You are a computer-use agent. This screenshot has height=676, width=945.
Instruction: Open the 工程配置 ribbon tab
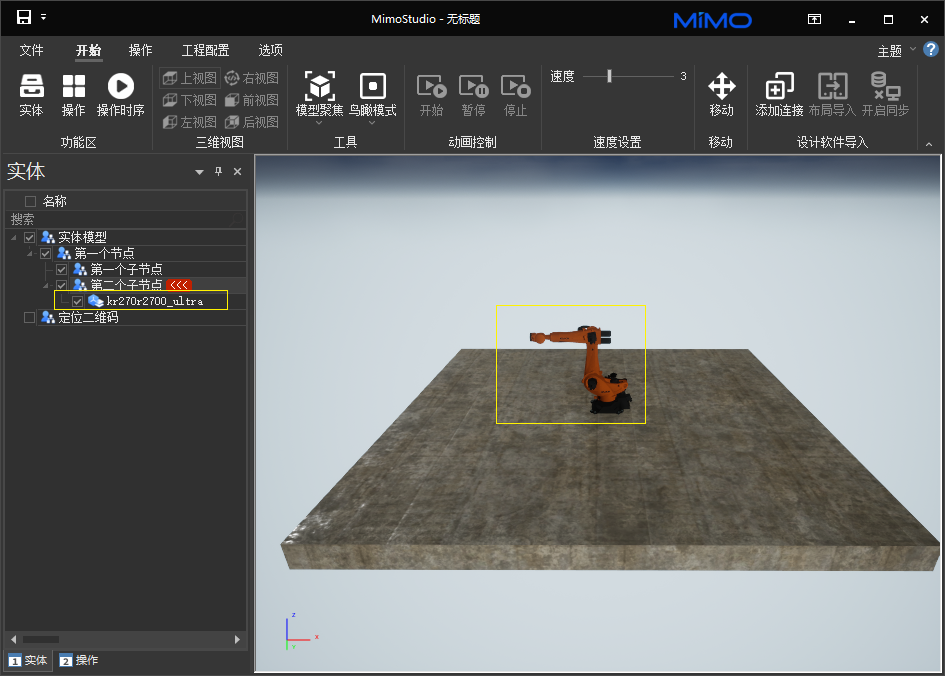click(x=205, y=50)
